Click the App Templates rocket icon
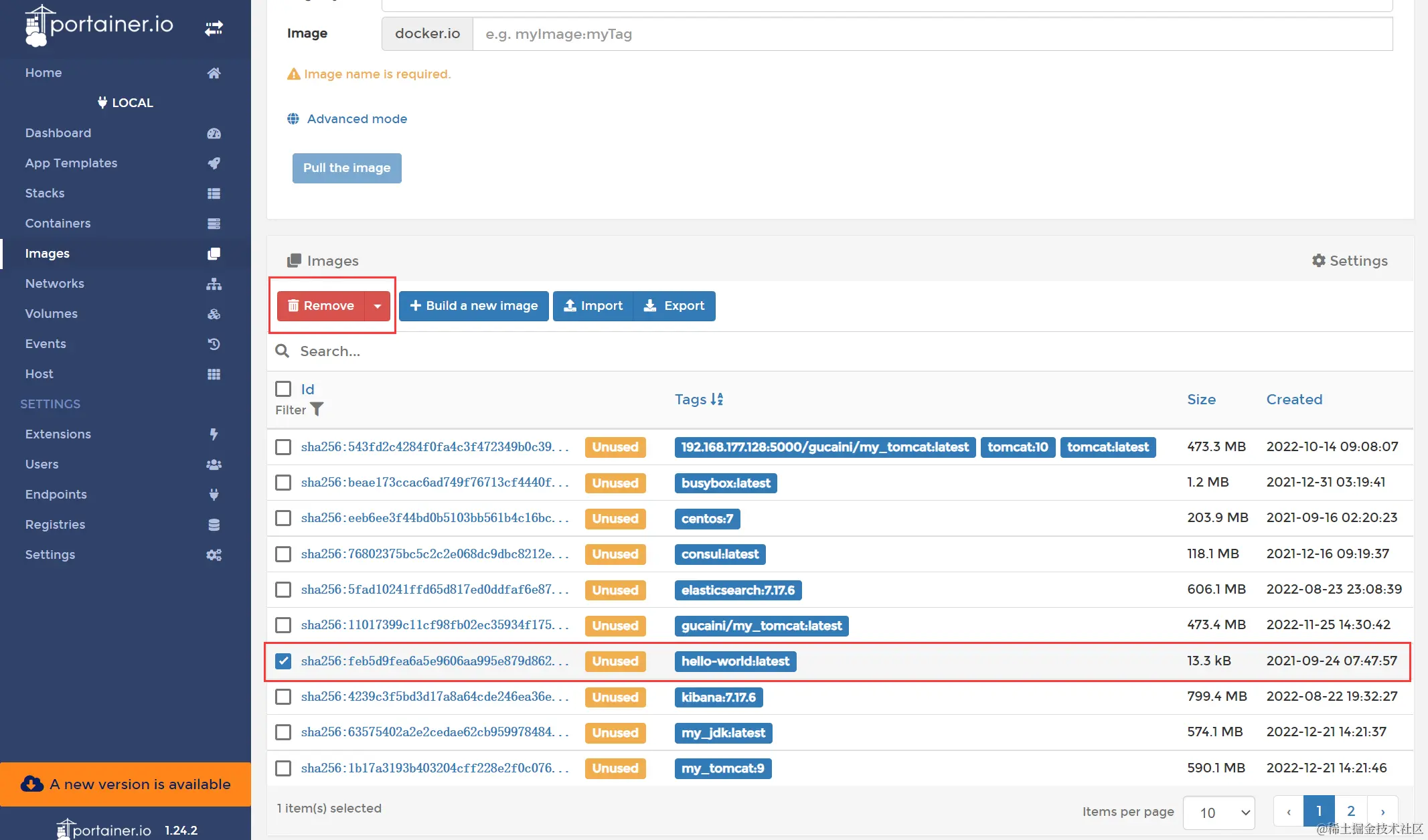The width and height of the screenshot is (1428, 840). point(214,163)
